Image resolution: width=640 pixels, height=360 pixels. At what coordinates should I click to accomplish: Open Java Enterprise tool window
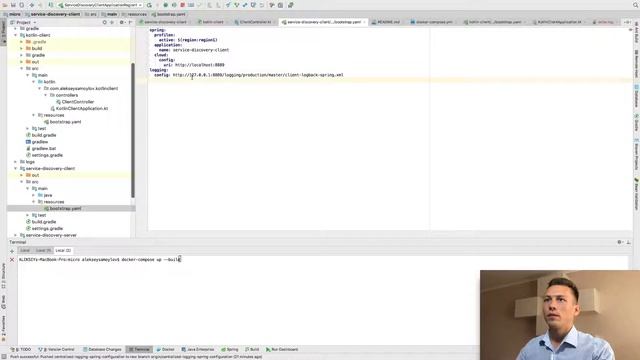click(x=198, y=349)
